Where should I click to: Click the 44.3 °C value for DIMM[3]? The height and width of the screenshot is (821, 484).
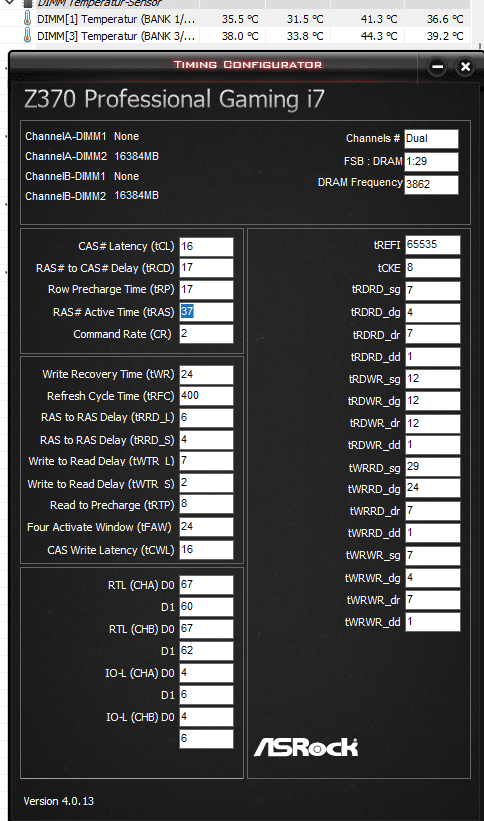(x=379, y=37)
